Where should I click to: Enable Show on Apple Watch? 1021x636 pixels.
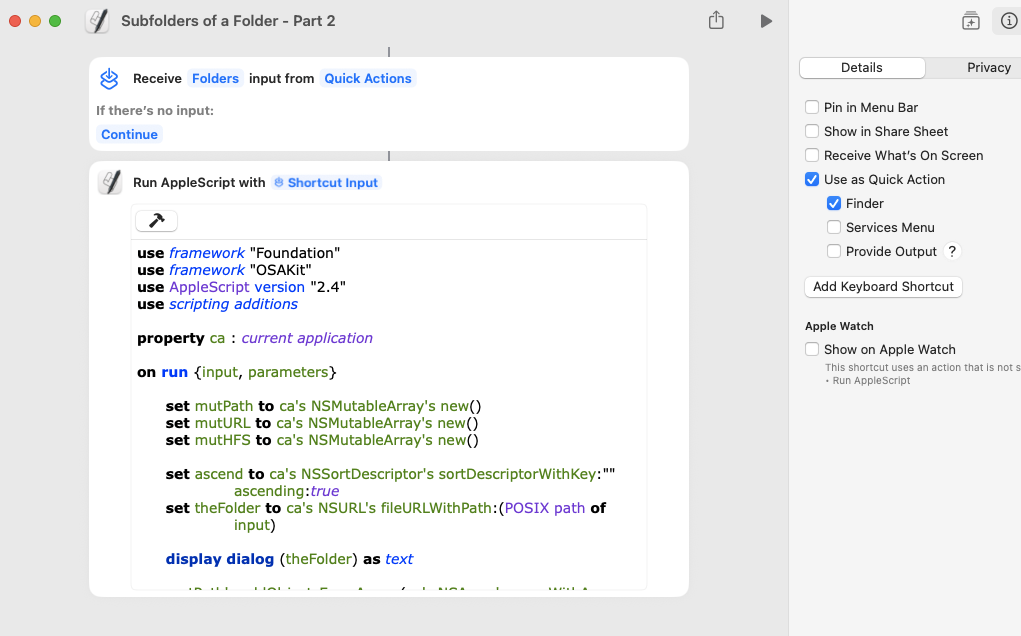pyautogui.click(x=811, y=350)
